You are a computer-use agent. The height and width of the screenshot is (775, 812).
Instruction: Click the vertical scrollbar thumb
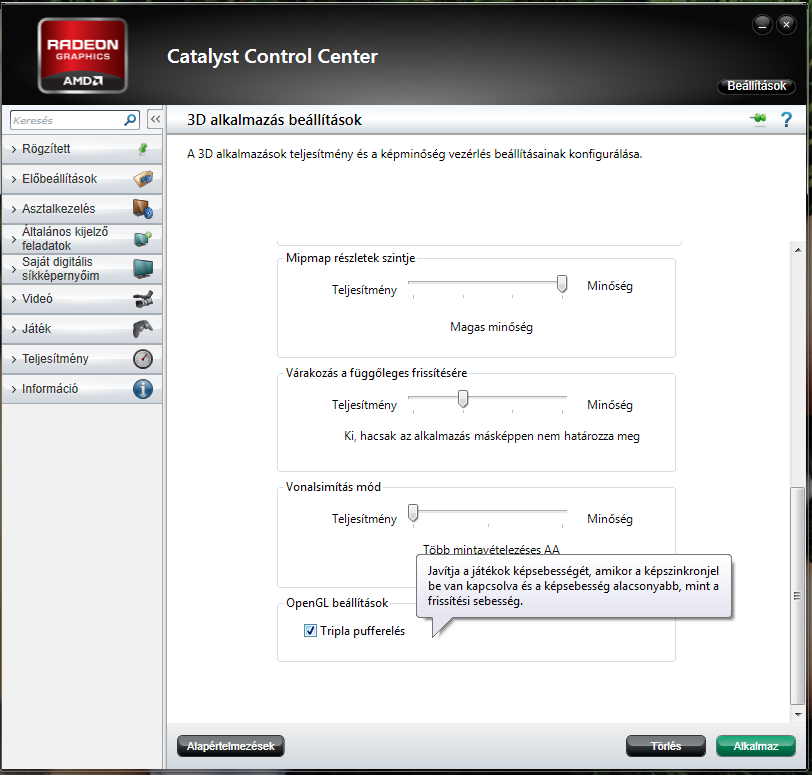(798, 595)
